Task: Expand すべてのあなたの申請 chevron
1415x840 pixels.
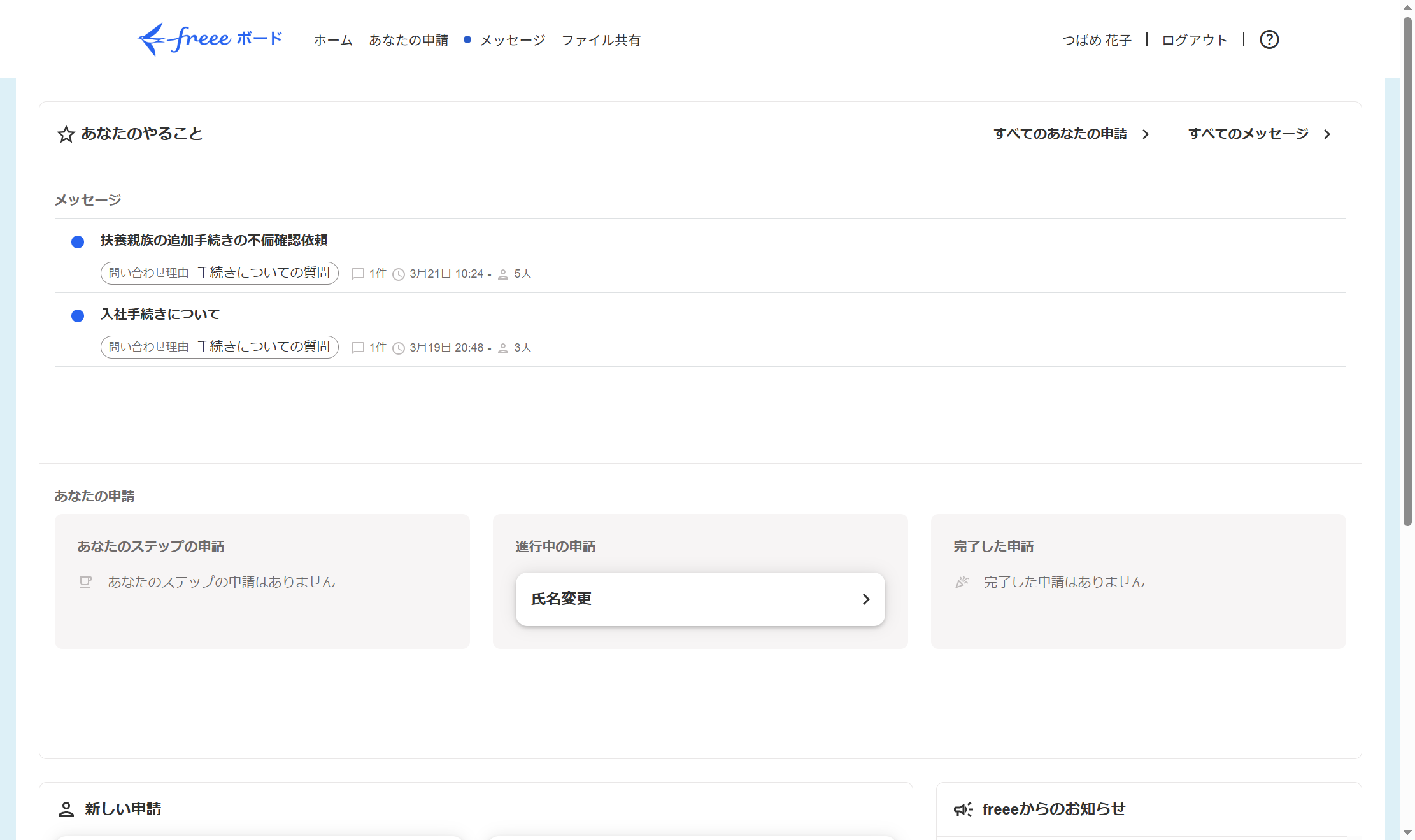Action: click(x=1146, y=134)
